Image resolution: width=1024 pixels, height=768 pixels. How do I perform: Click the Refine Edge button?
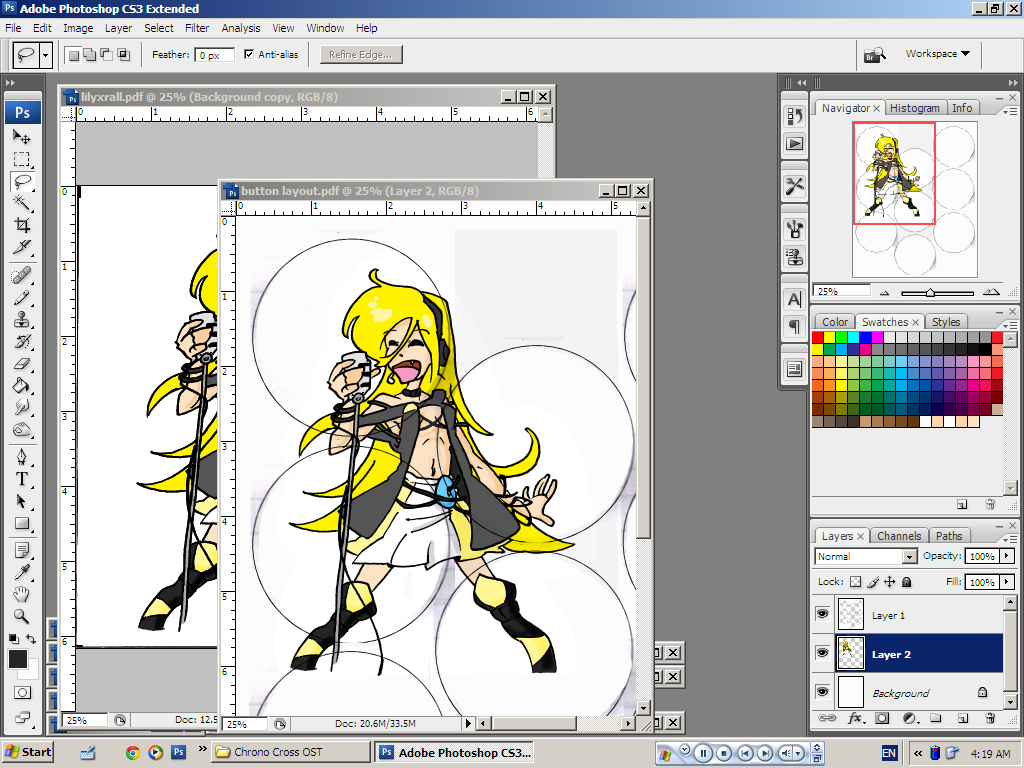point(360,55)
